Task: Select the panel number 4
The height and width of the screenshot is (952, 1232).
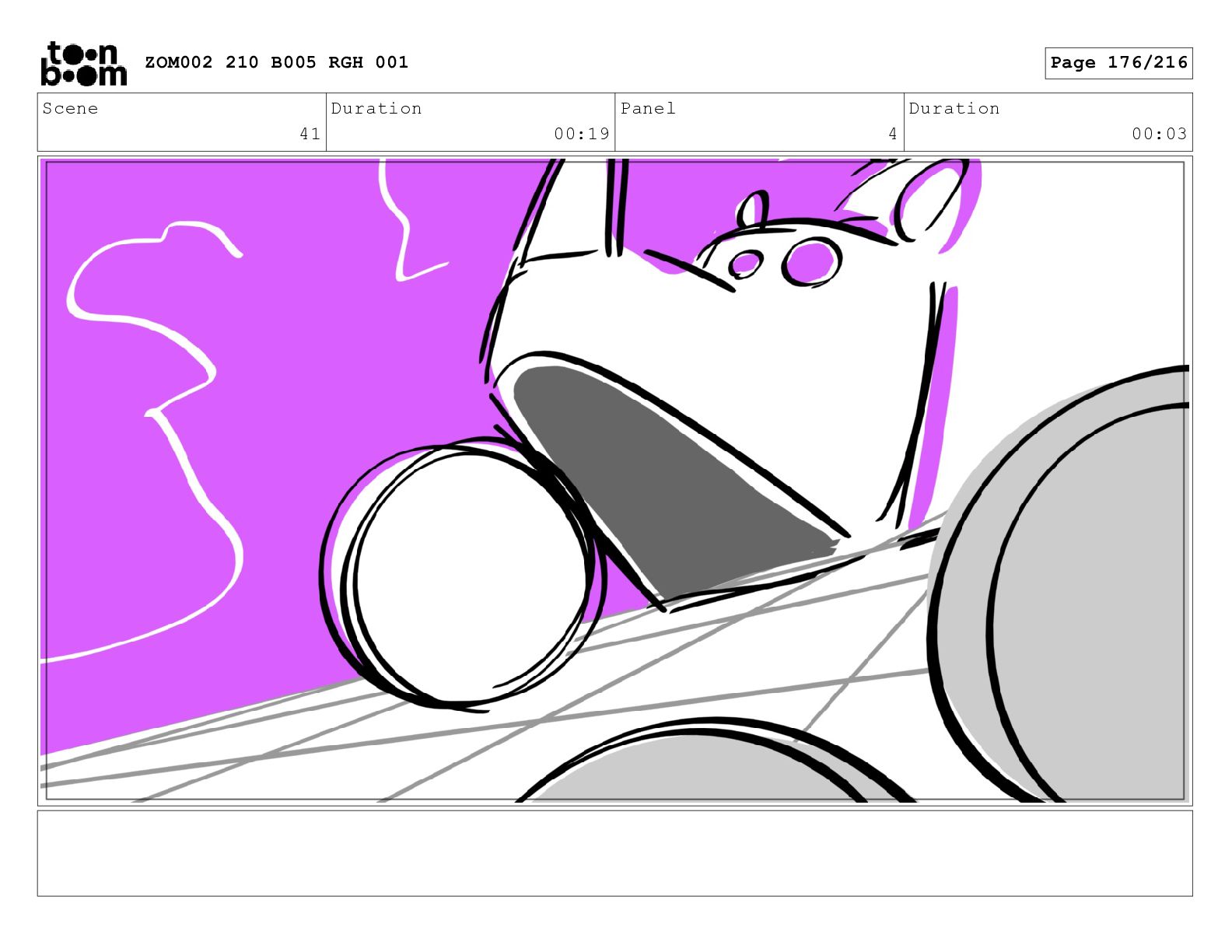Action: pyautogui.click(x=893, y=134)
